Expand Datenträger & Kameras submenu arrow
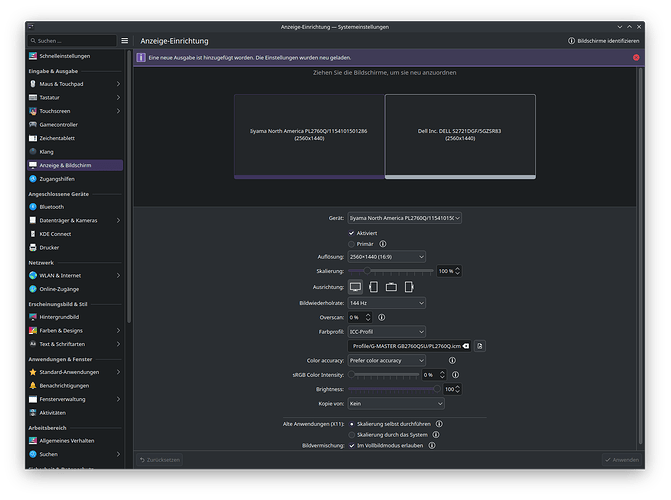This screenshot has width=671, height=500. click(x=118, y=220)
